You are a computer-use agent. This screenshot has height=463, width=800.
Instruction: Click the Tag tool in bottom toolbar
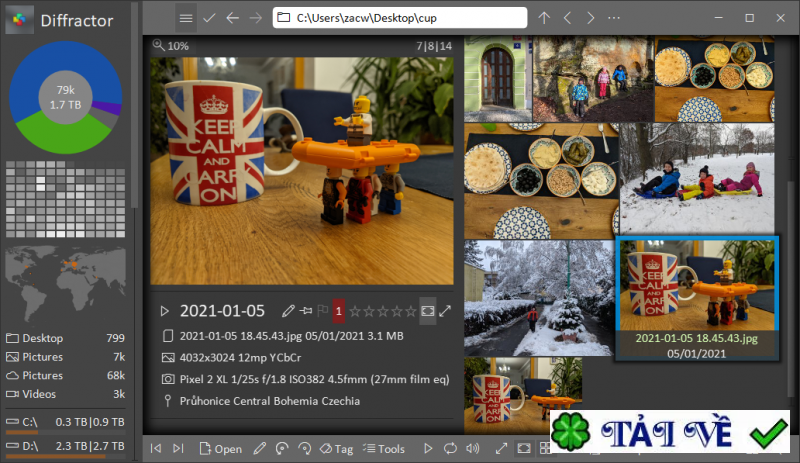click(x=336, y=449)
